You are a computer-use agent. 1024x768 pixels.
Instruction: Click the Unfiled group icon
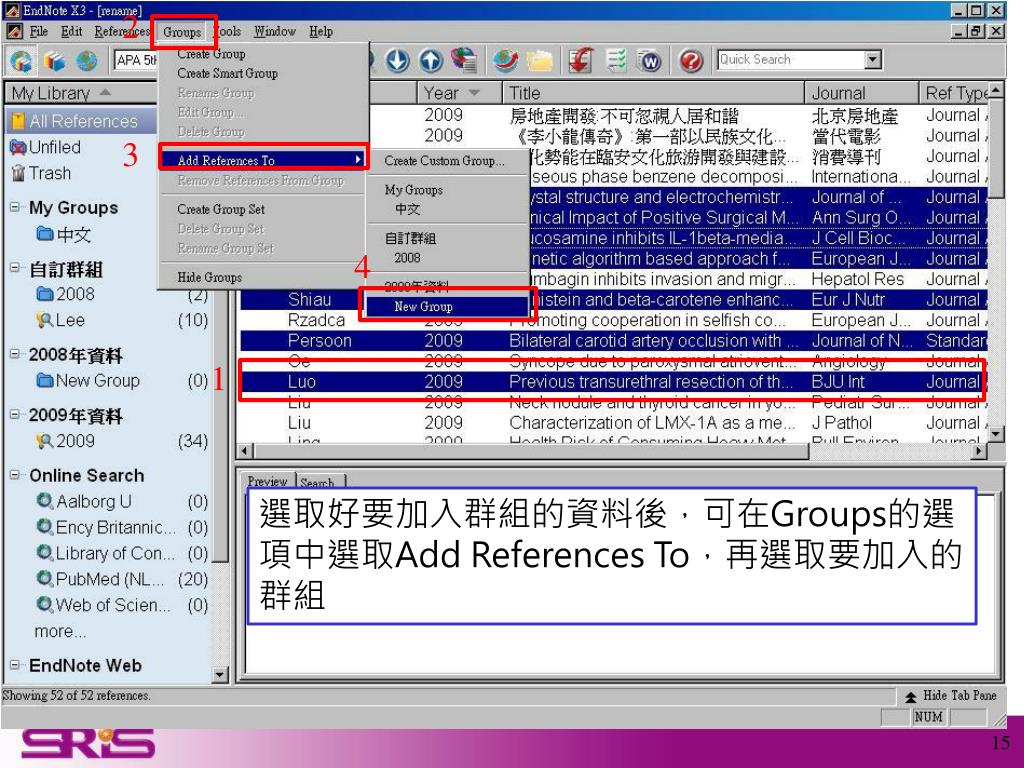18,147
